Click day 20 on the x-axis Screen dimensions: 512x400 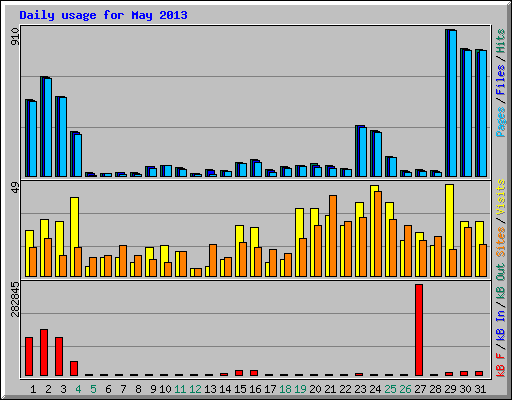[x=315, y=389]
